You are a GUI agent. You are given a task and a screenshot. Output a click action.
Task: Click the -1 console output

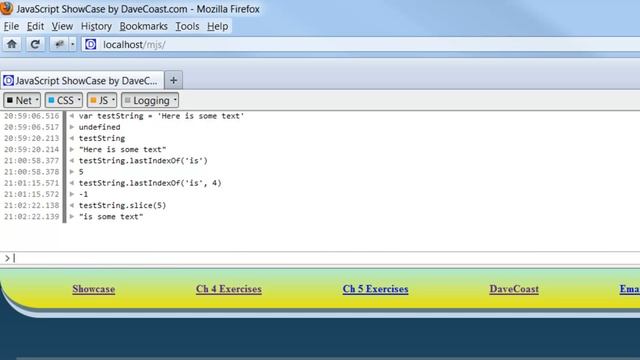coord(83,194)
